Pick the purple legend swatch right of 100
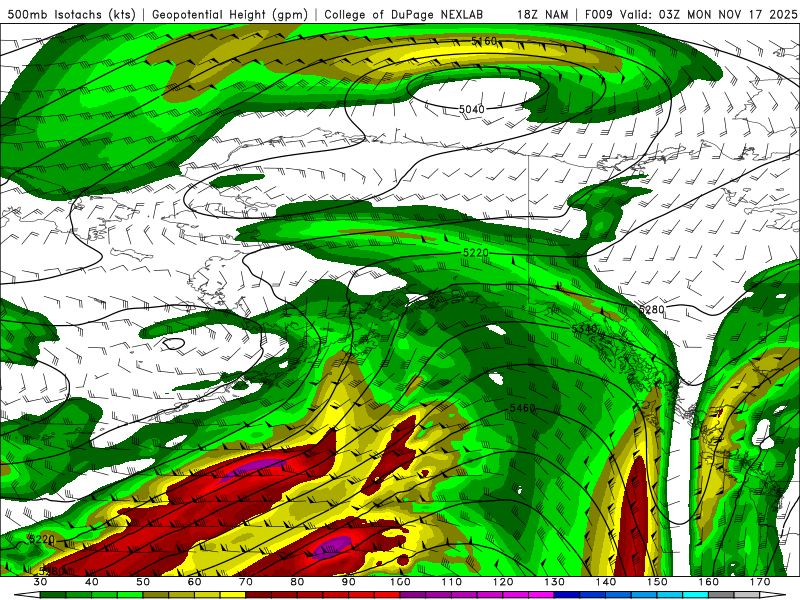 point(413,595)
